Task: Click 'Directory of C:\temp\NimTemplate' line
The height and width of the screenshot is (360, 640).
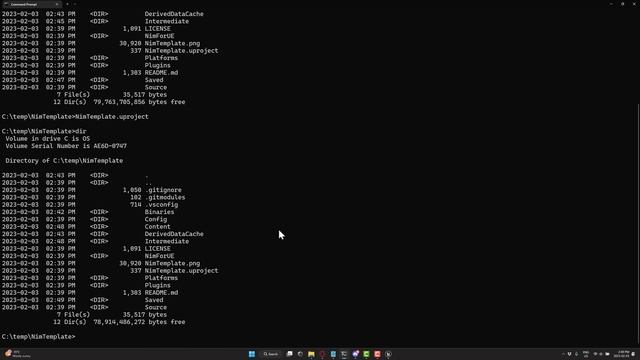Action: coord(64,160)
